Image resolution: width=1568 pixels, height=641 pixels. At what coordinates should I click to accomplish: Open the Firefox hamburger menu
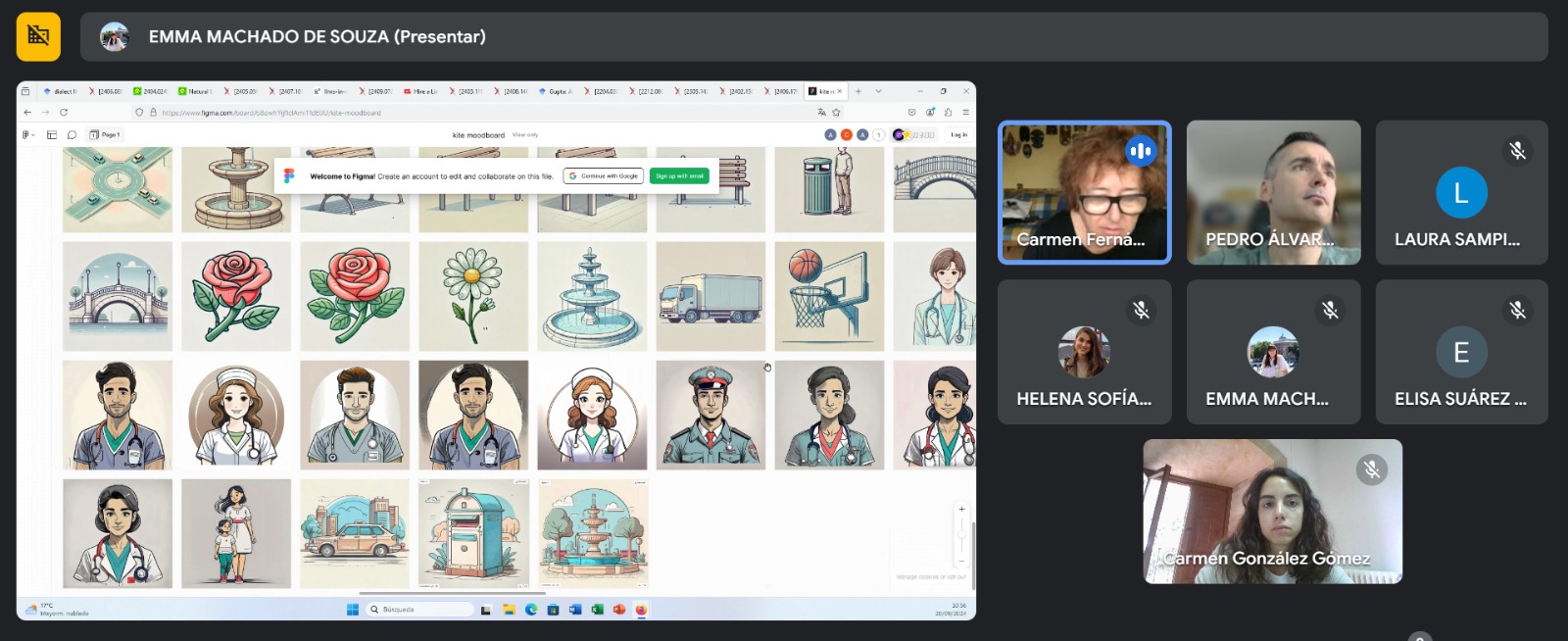(x=965, y=113)
